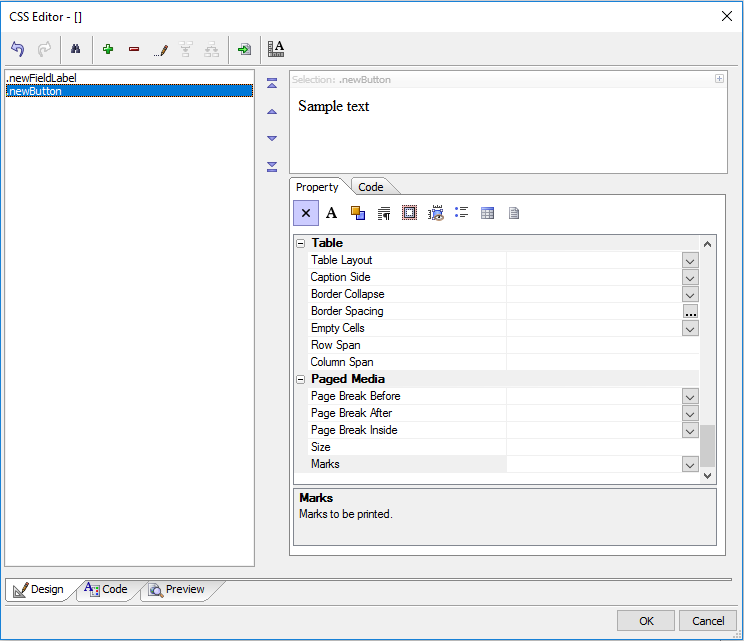This screenshot has height=641, width=744.
Task: Open Find with the binoculars icon
Action: coord(75,49)
